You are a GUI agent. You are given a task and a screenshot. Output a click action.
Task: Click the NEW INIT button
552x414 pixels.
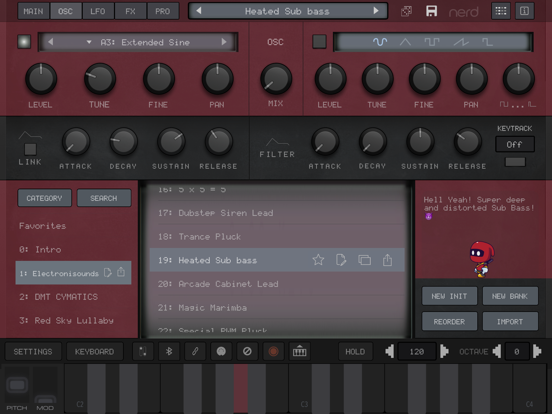pyautogui.click(x=449, y=296)
